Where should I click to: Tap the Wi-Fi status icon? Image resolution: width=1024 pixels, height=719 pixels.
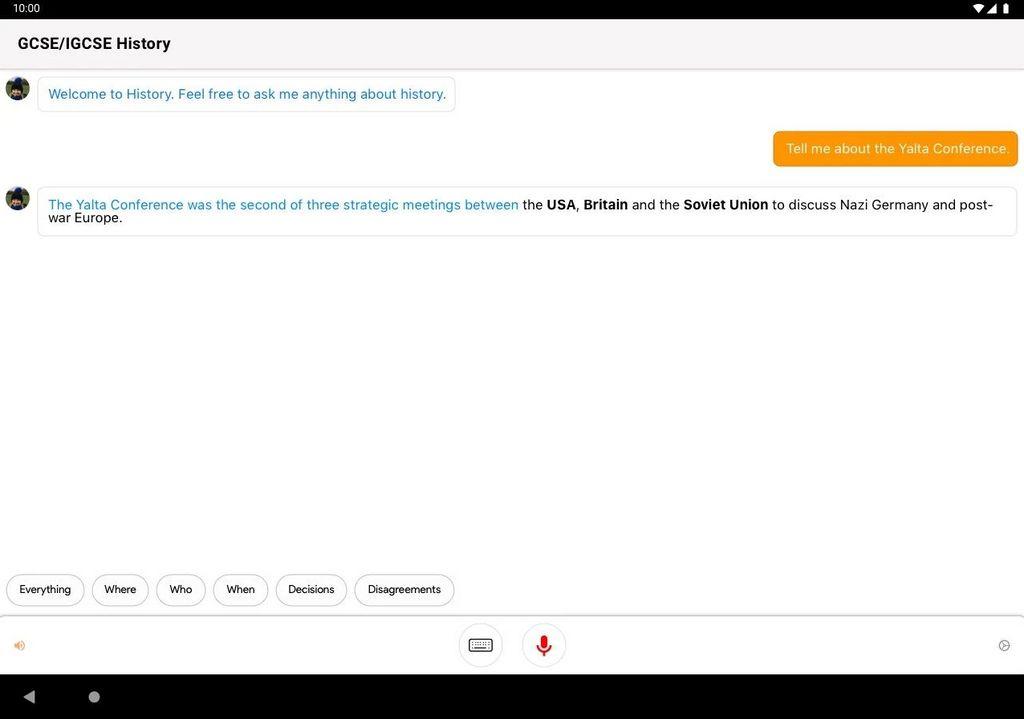coord(978,8)
